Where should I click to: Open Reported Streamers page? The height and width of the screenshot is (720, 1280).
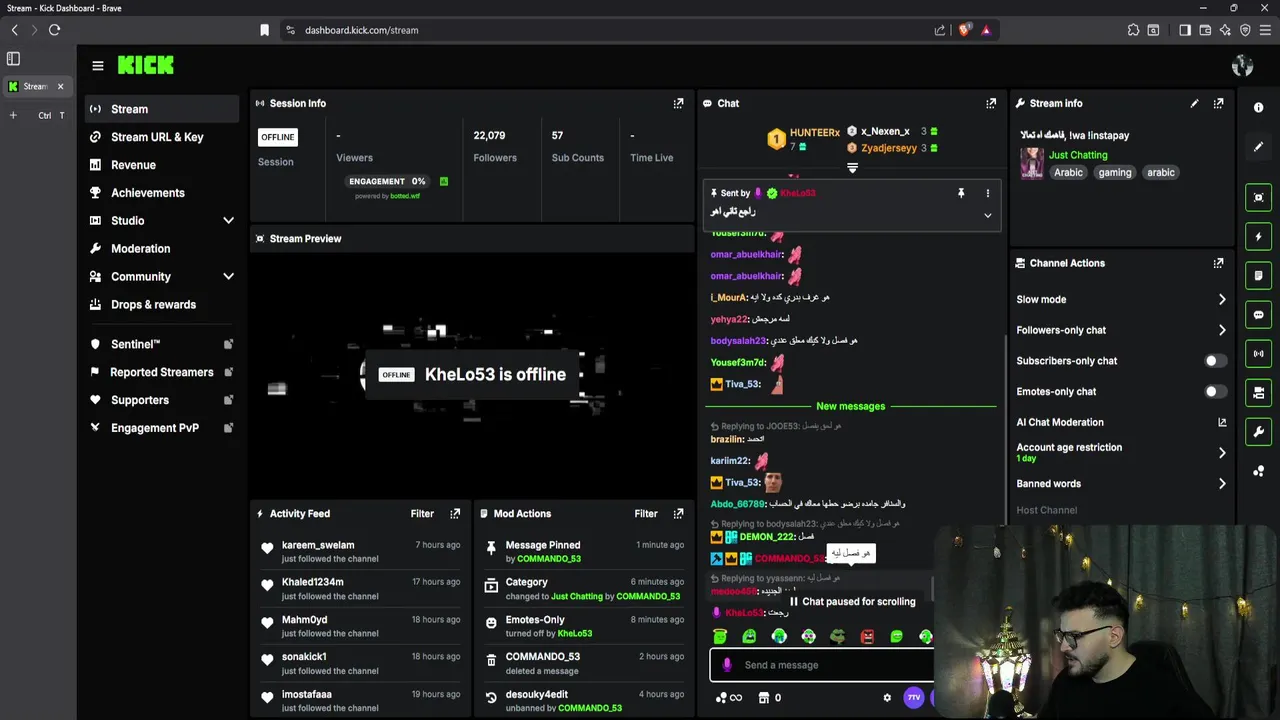[x=161, y=372]
